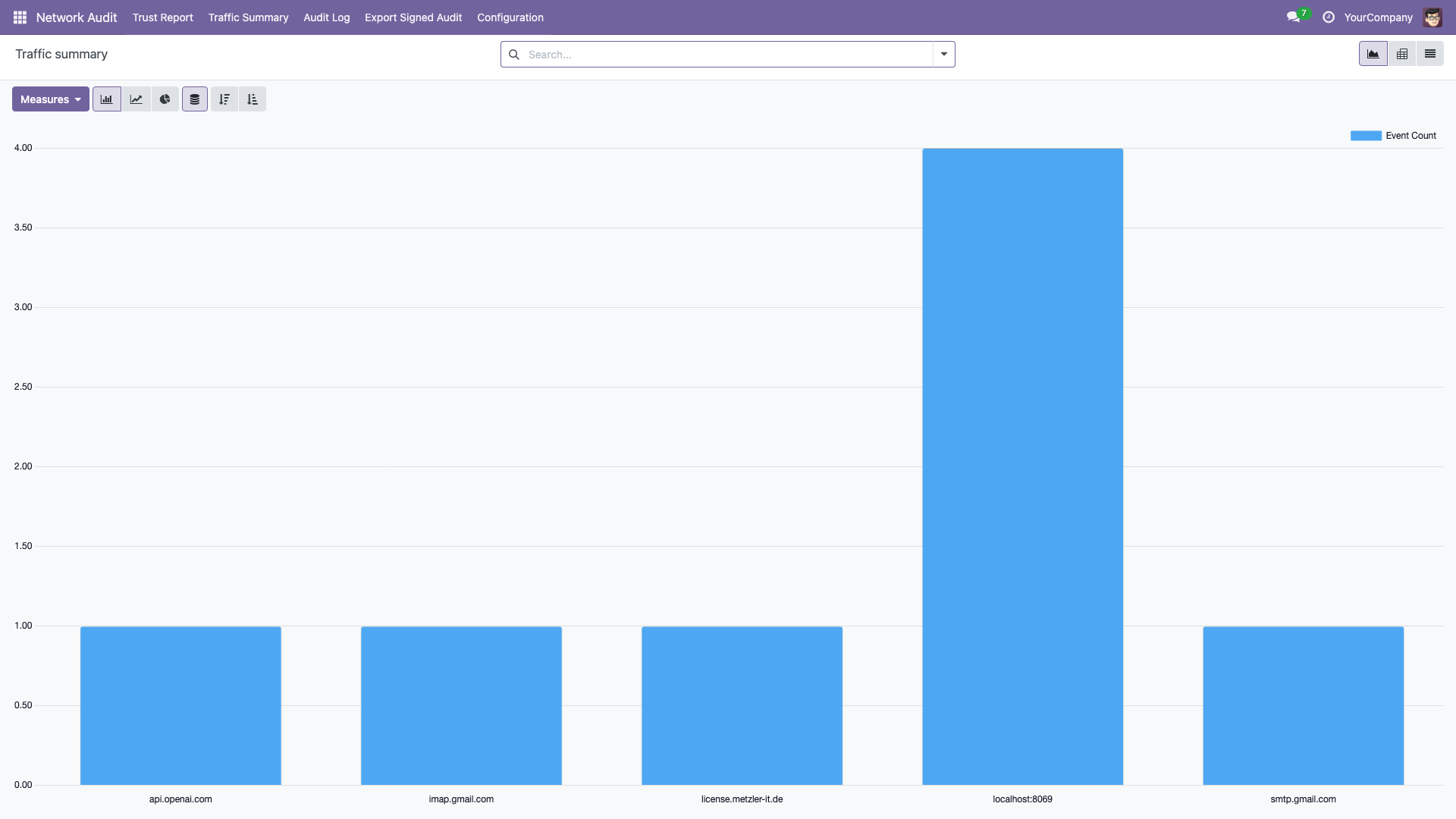Click the localhost:8069 bar

coord(1022,466)
